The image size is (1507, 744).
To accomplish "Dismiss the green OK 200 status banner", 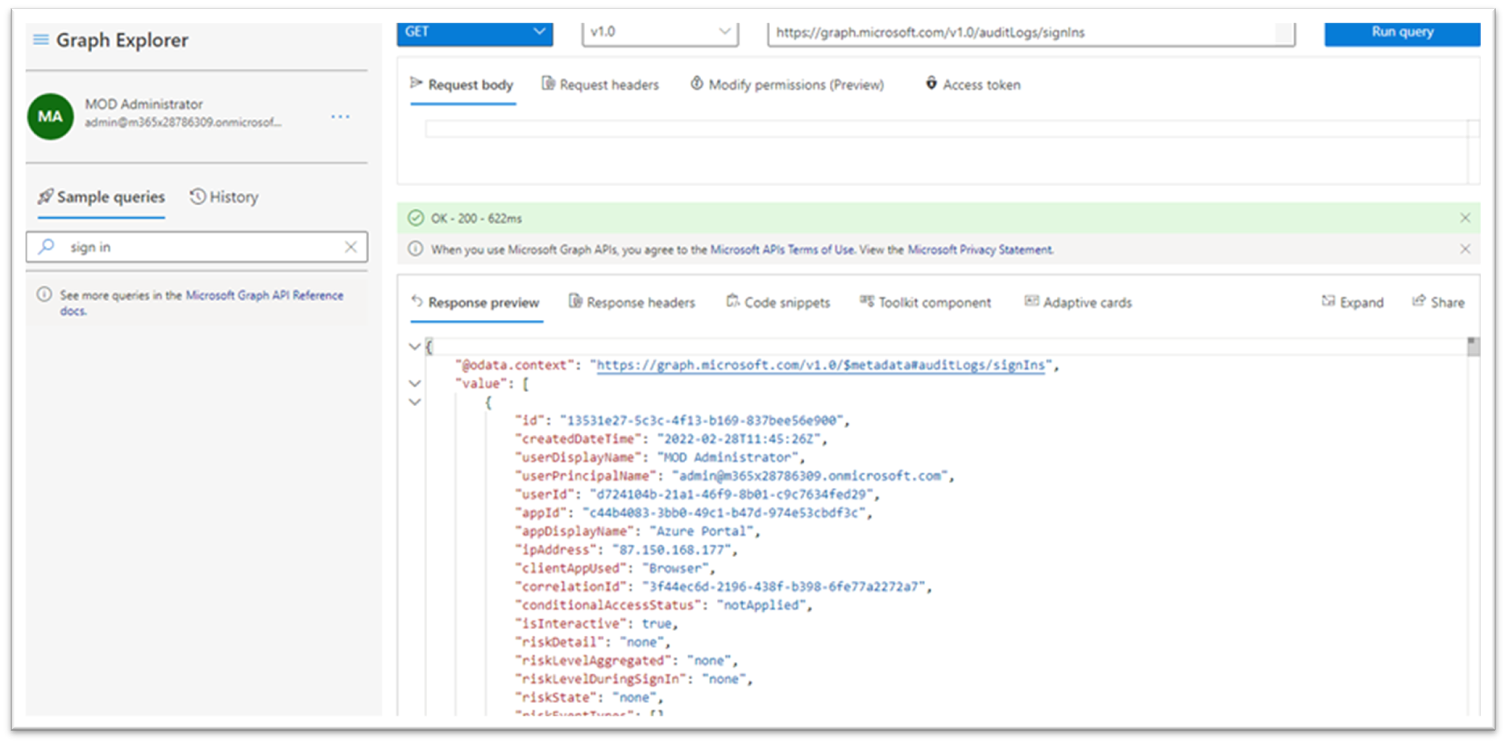I will [1465, 218].
